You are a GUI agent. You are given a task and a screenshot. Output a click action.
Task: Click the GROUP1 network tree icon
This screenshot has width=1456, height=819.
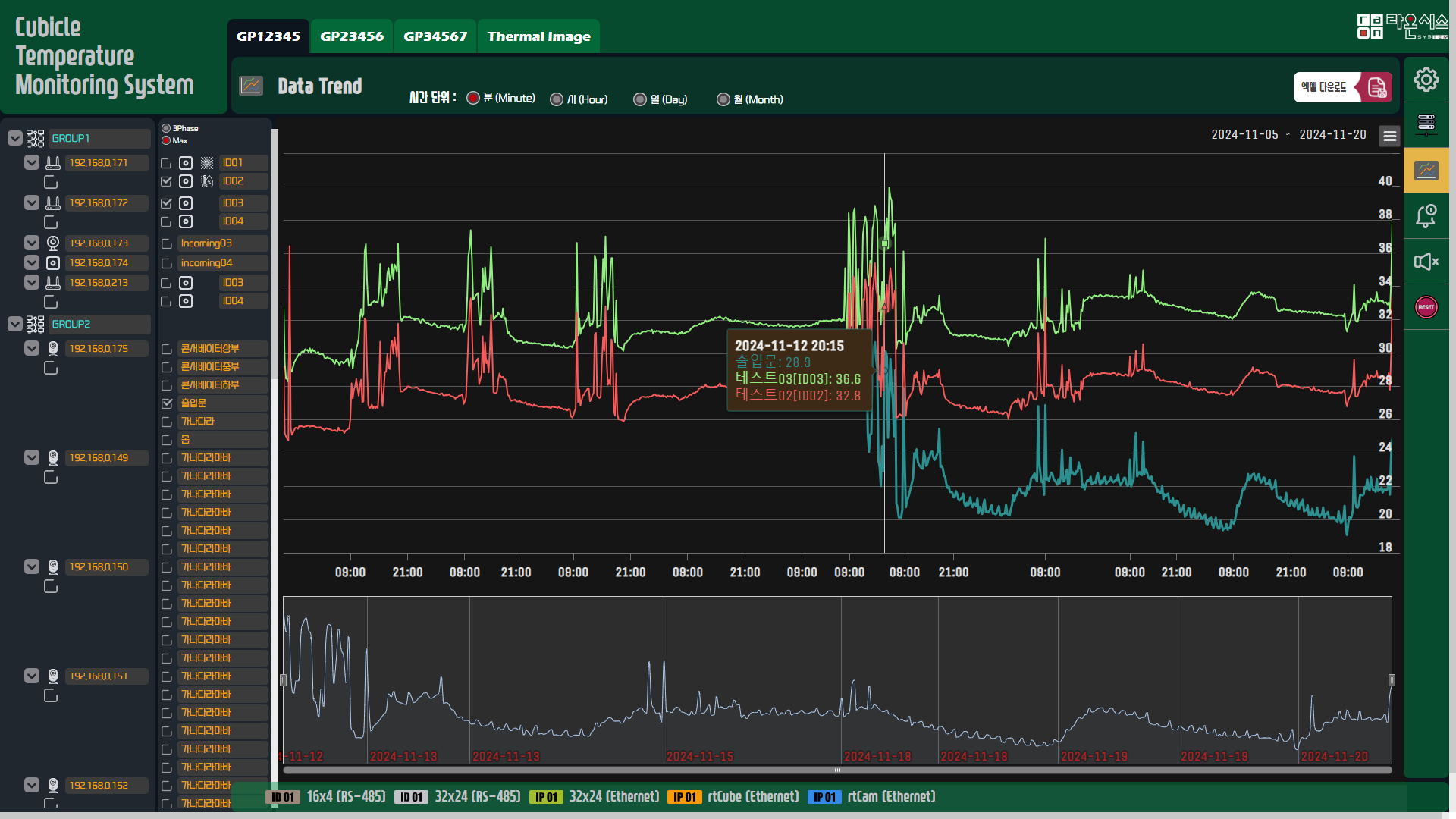35,138
